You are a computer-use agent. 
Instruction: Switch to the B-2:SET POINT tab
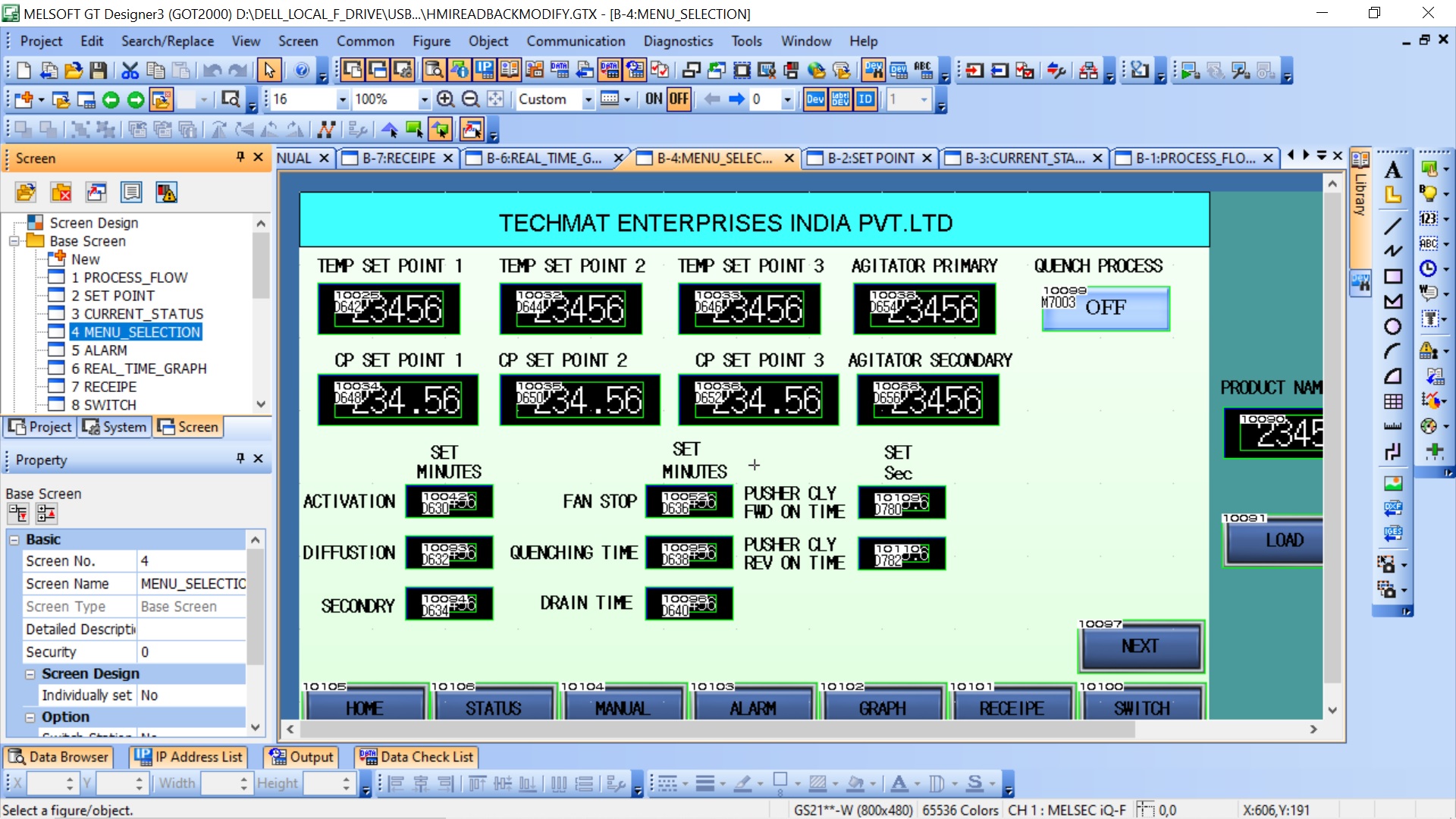tap(870, 158)
